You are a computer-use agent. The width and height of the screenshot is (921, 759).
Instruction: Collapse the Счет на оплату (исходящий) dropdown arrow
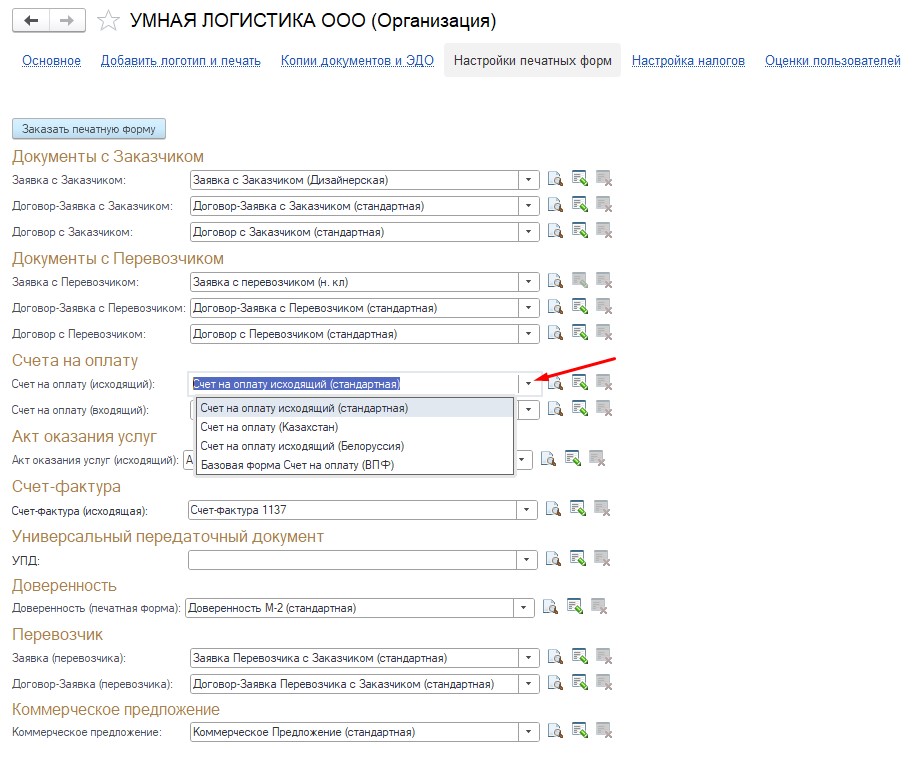[529, 384]
